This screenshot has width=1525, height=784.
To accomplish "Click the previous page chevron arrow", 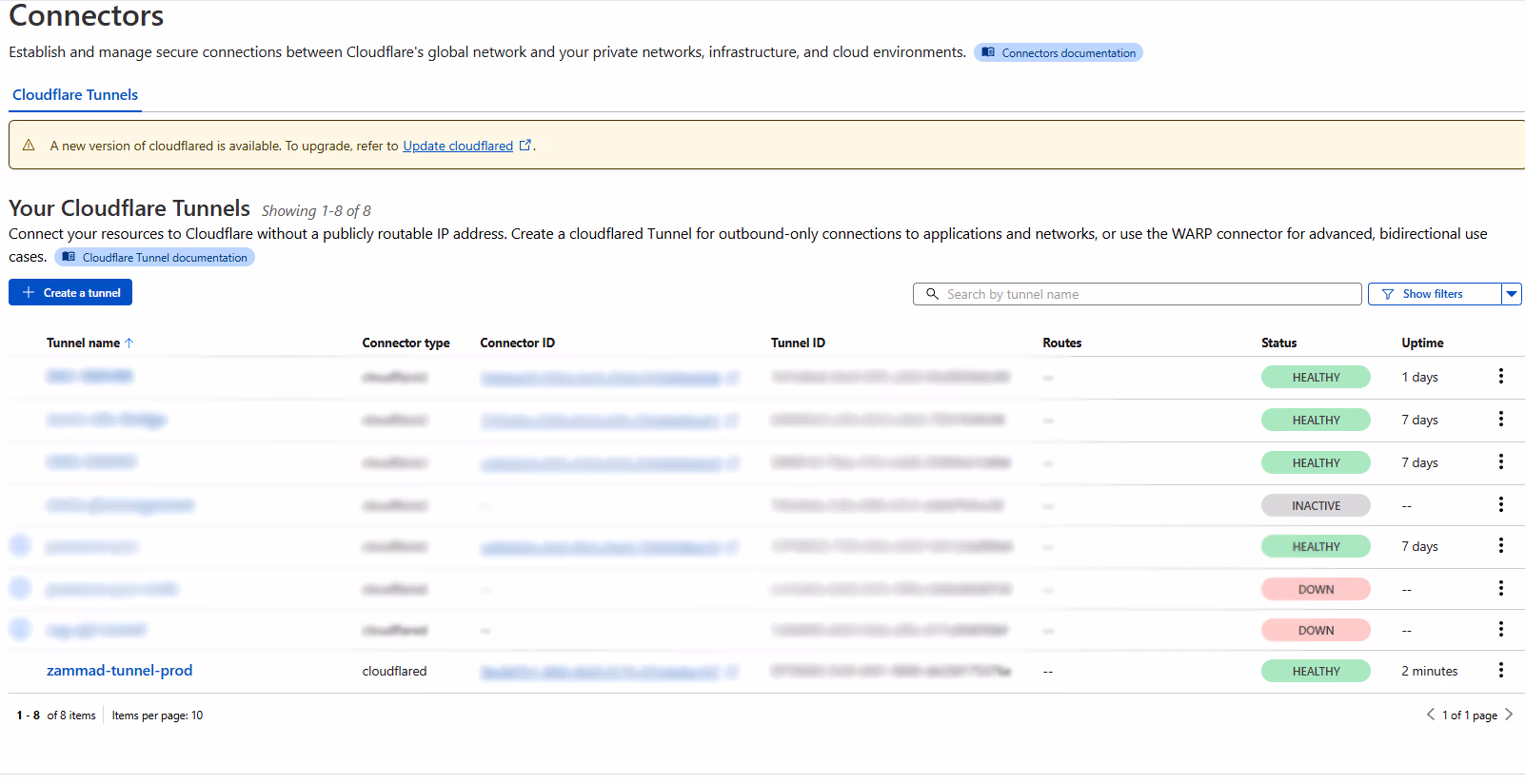I will 1430,715.
